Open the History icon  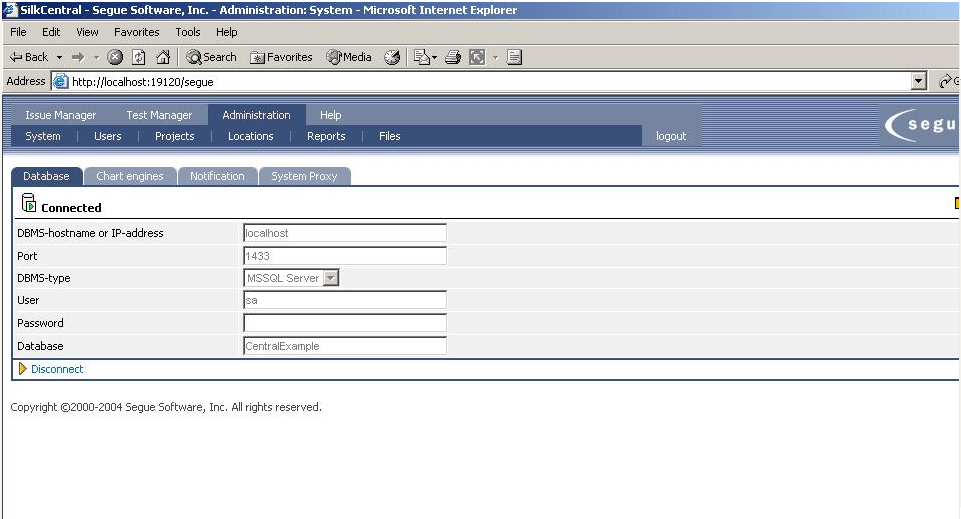coord(392,57)
